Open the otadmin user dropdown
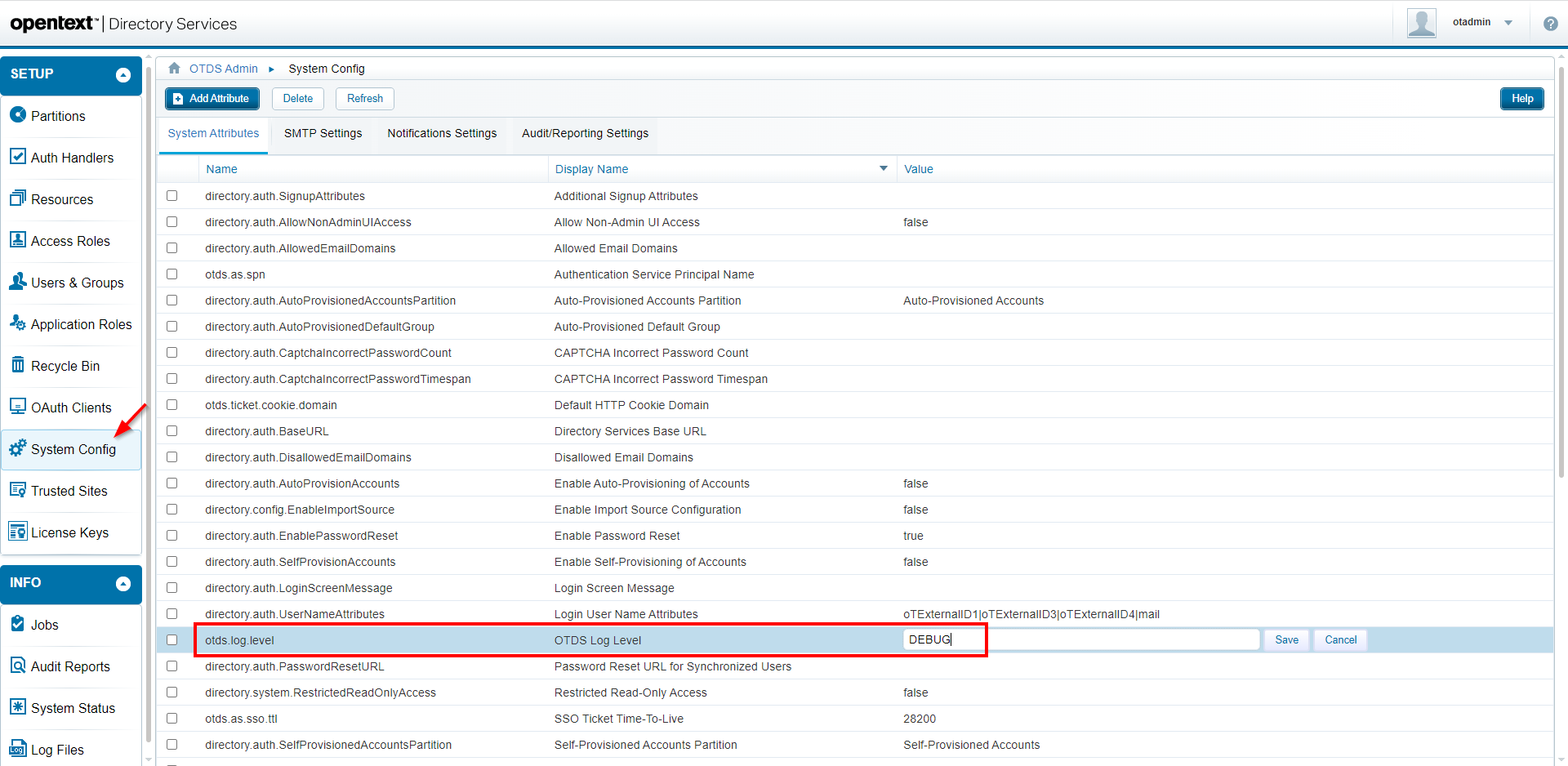This screenshot has width=1568, height=766. (x=1508, y=23)
